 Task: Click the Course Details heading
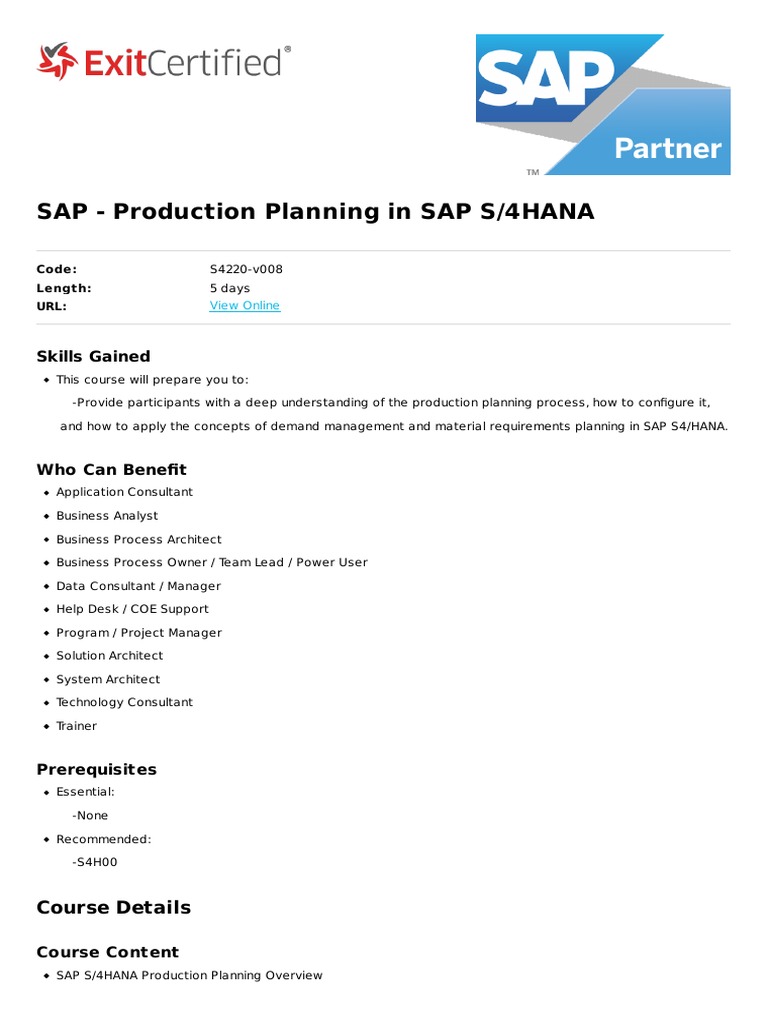(113, 908)
